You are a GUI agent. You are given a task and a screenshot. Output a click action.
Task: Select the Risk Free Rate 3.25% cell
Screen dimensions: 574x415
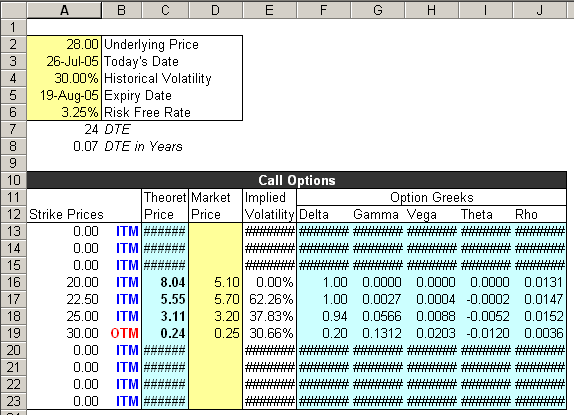64,112
